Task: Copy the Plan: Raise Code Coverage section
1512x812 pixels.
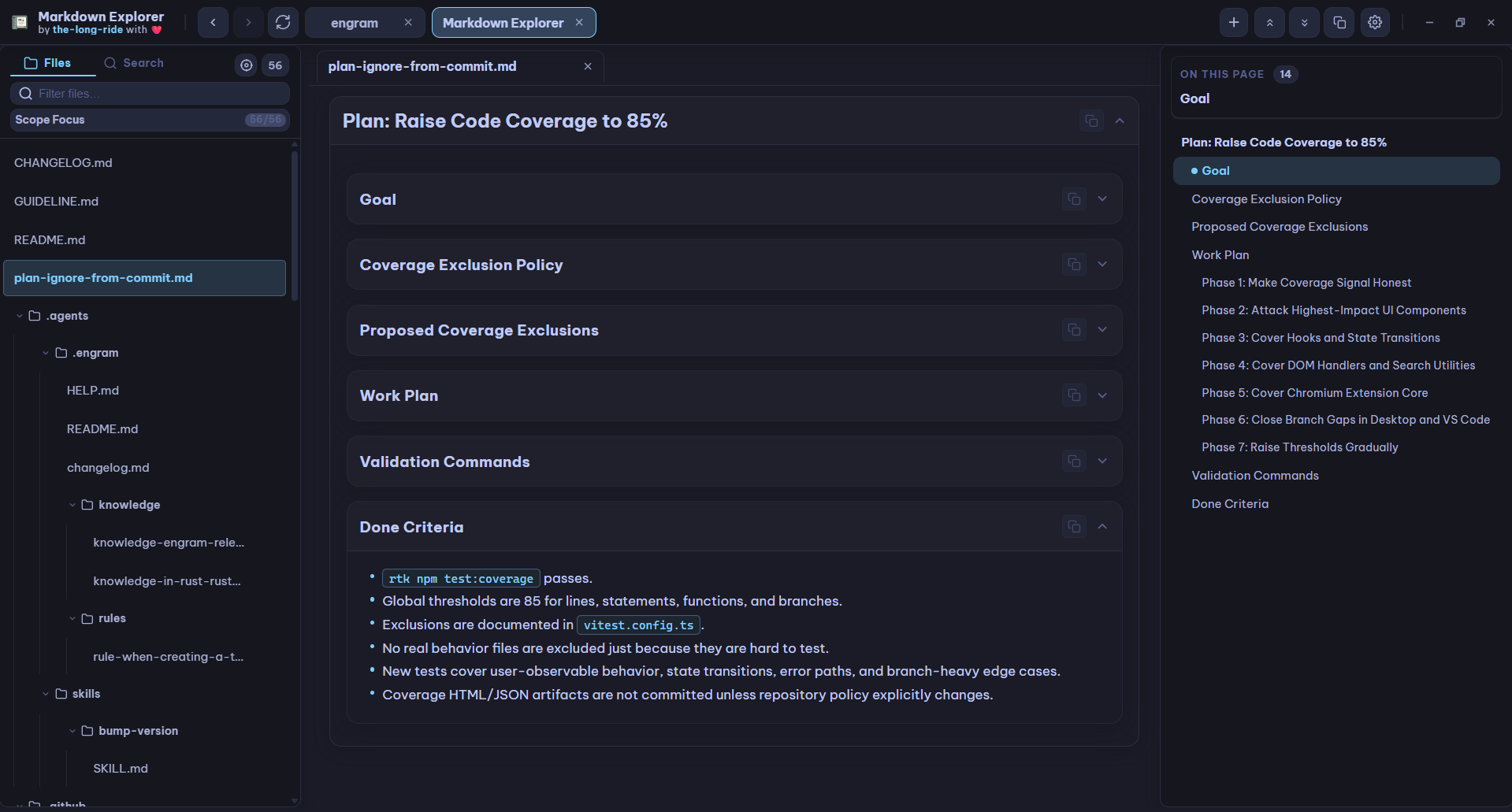Action: pyautogui.click(x=1091, y=121)
